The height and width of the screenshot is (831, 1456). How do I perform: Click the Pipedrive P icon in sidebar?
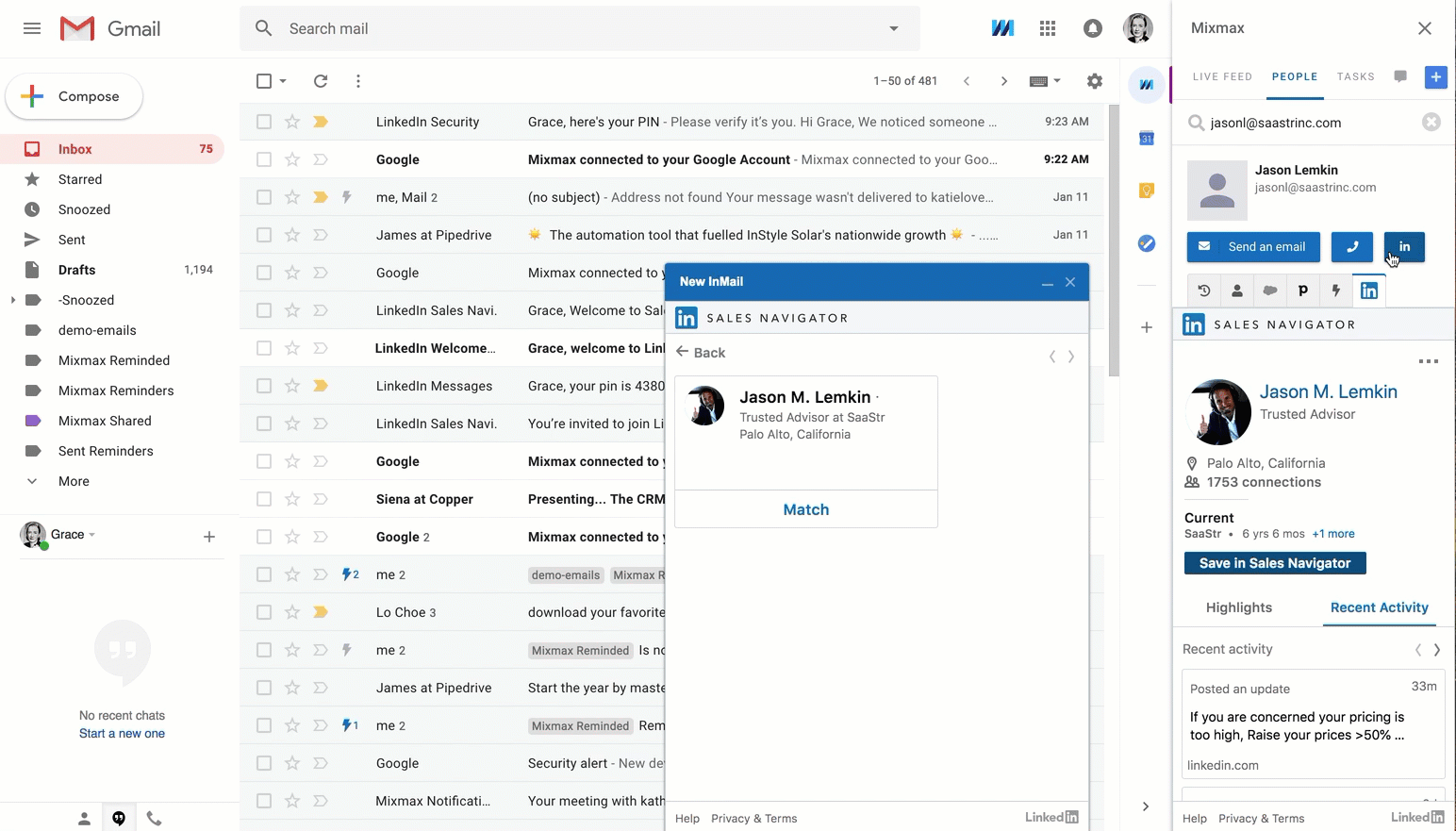point(1302,291)
